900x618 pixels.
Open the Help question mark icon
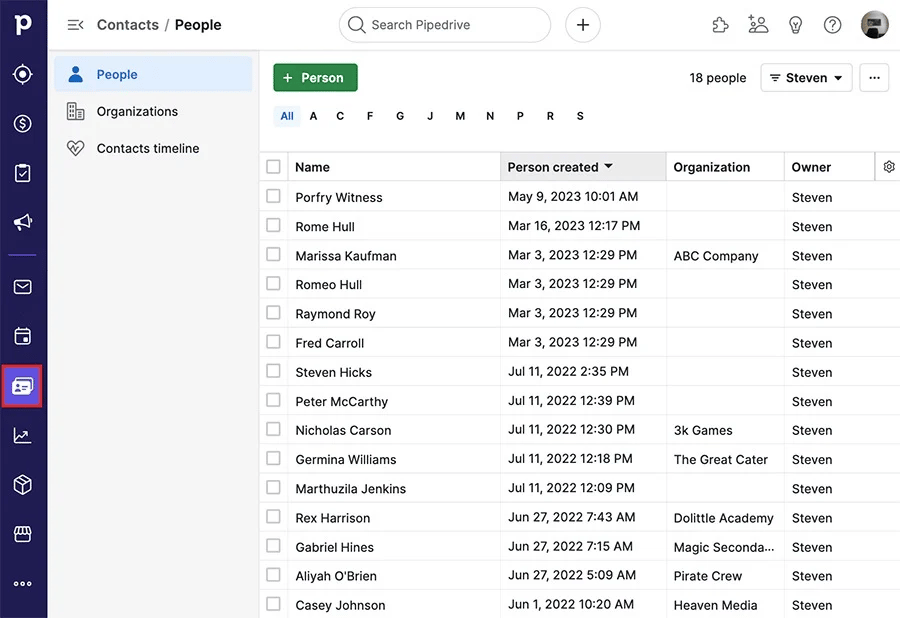(x=832, y=25)
